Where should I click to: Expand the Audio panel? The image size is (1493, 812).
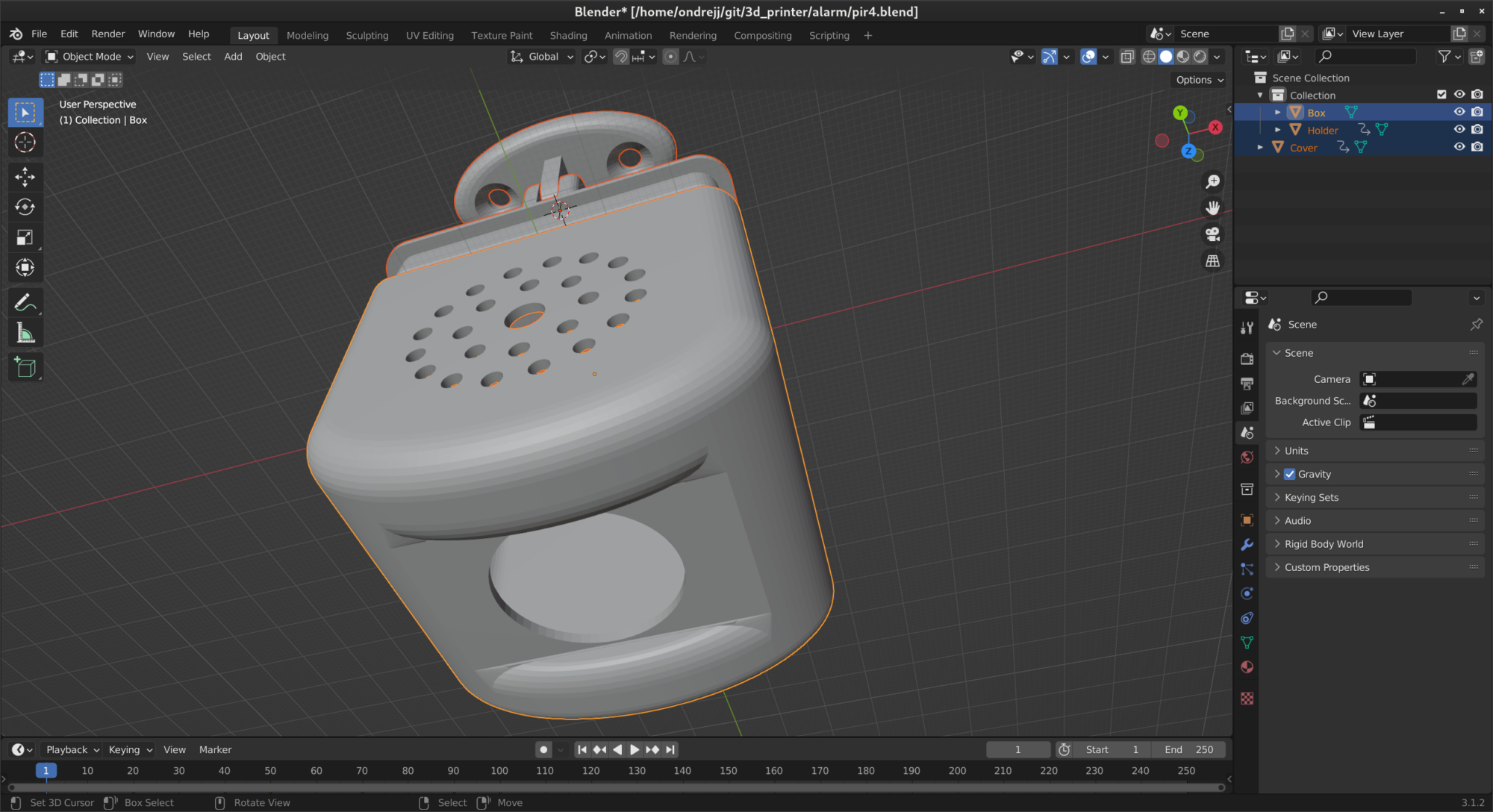(1374, 521)
